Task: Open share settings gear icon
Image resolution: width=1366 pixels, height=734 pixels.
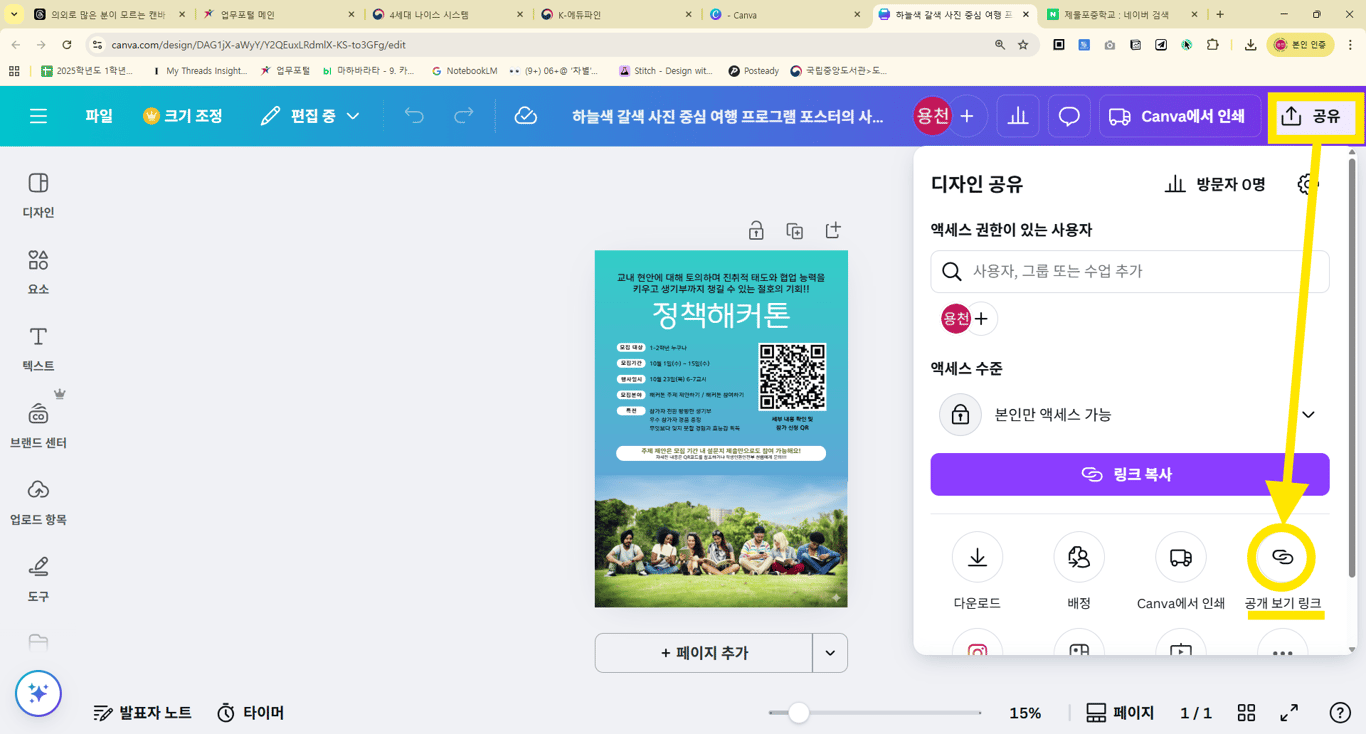Action: 1308,184
